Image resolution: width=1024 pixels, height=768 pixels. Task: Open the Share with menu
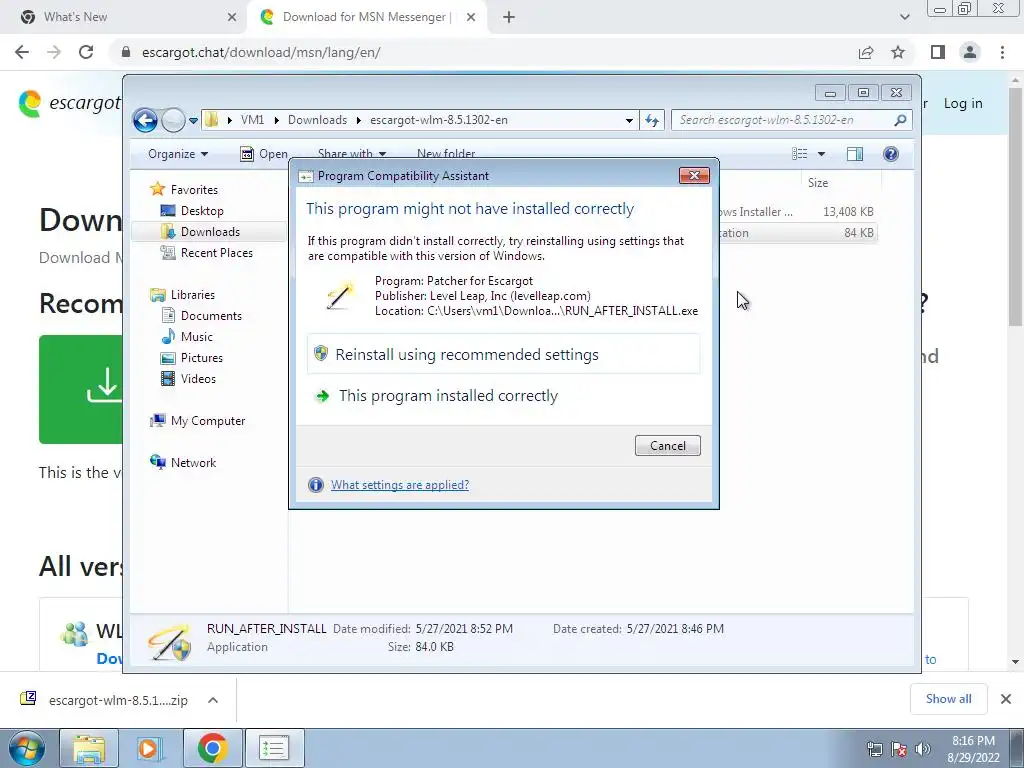[351, 153]
